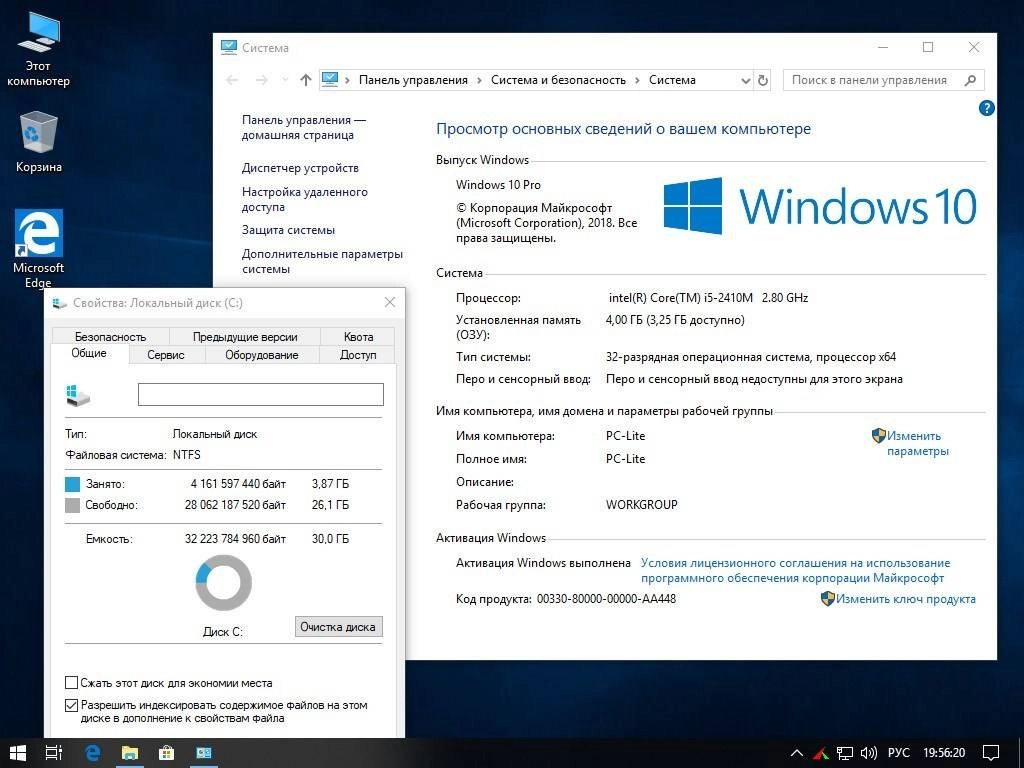Expand chevron after 'Панель управления' breadcrumb

(479, 80)
